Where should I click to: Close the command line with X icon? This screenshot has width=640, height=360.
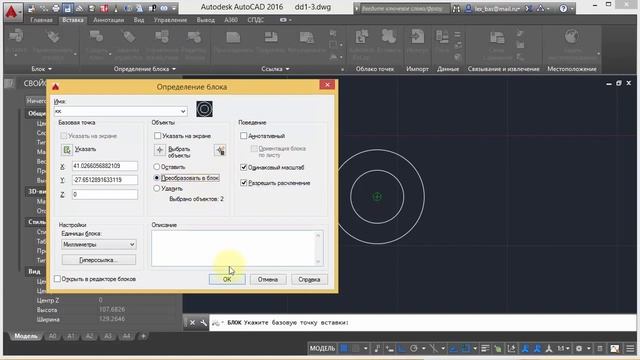pyautogui.click(x=192, y=322)
